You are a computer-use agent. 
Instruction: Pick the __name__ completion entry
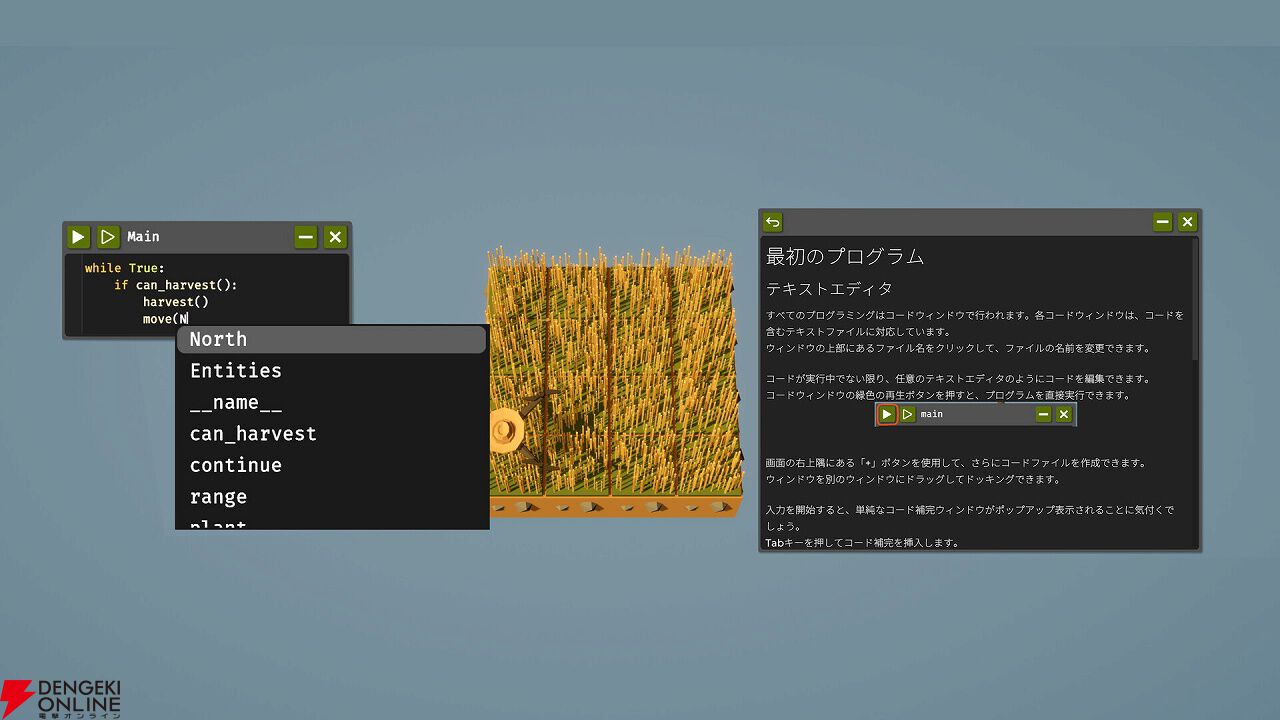point(236,403)
